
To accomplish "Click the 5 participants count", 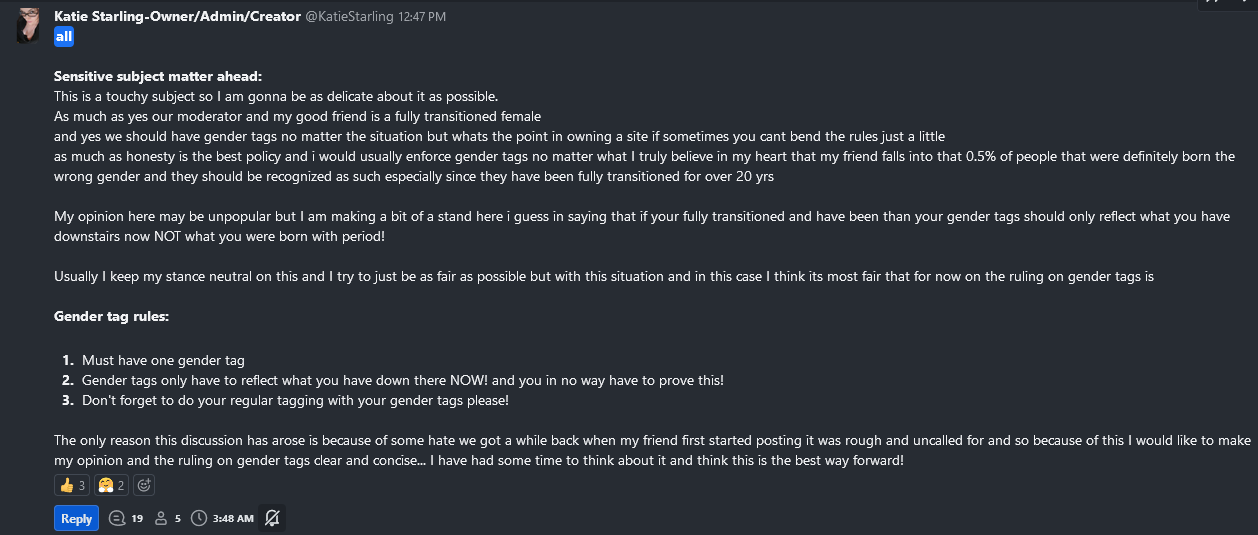I will pos(178,518).
